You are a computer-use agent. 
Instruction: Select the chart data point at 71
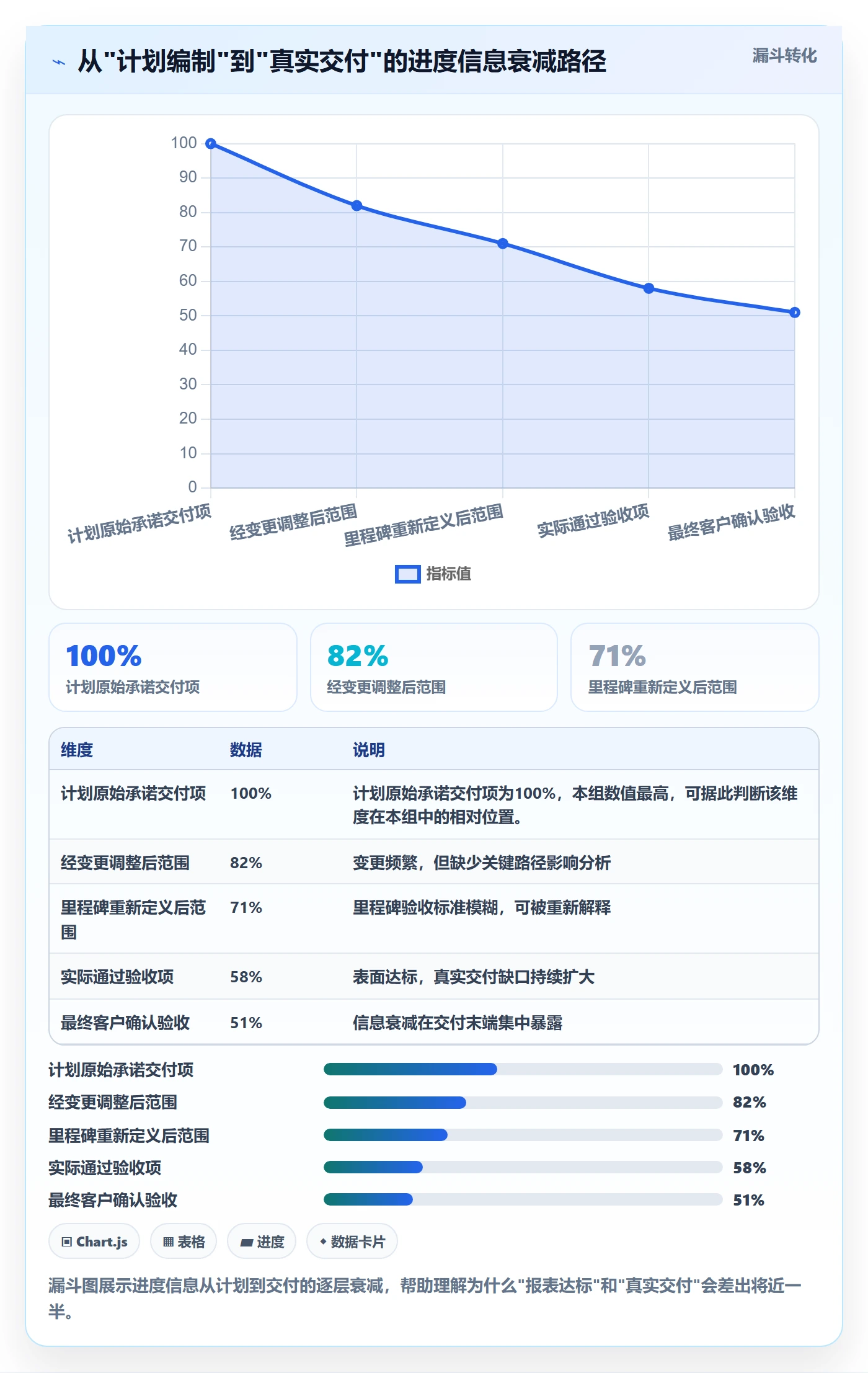[503, 244]
